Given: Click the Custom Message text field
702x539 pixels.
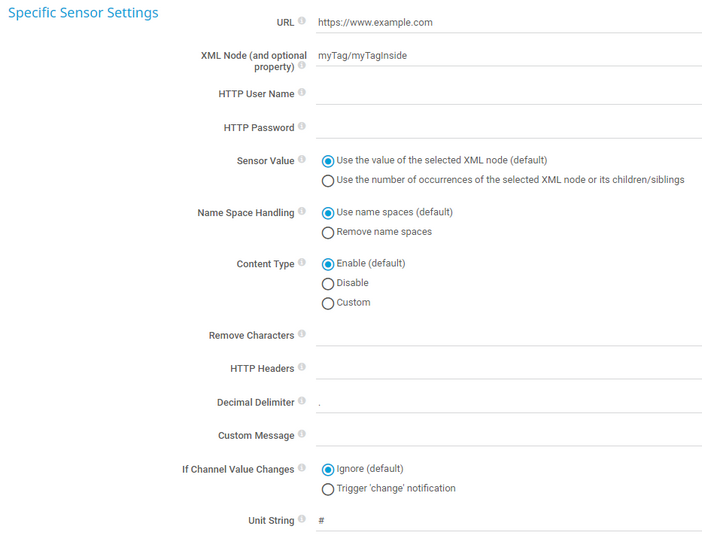Looking at the screenshot, I should (508, 436).
